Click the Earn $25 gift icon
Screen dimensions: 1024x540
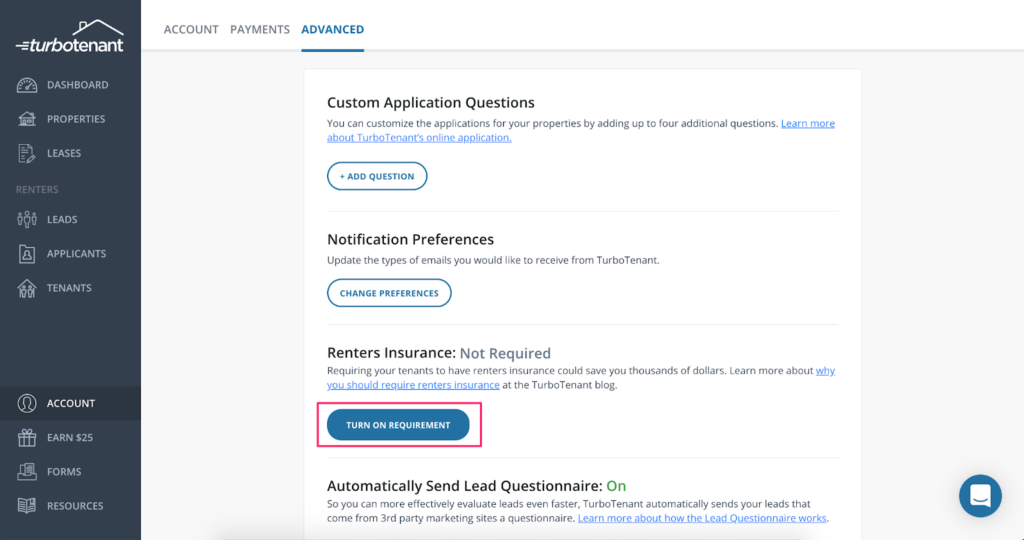(27, 437)
